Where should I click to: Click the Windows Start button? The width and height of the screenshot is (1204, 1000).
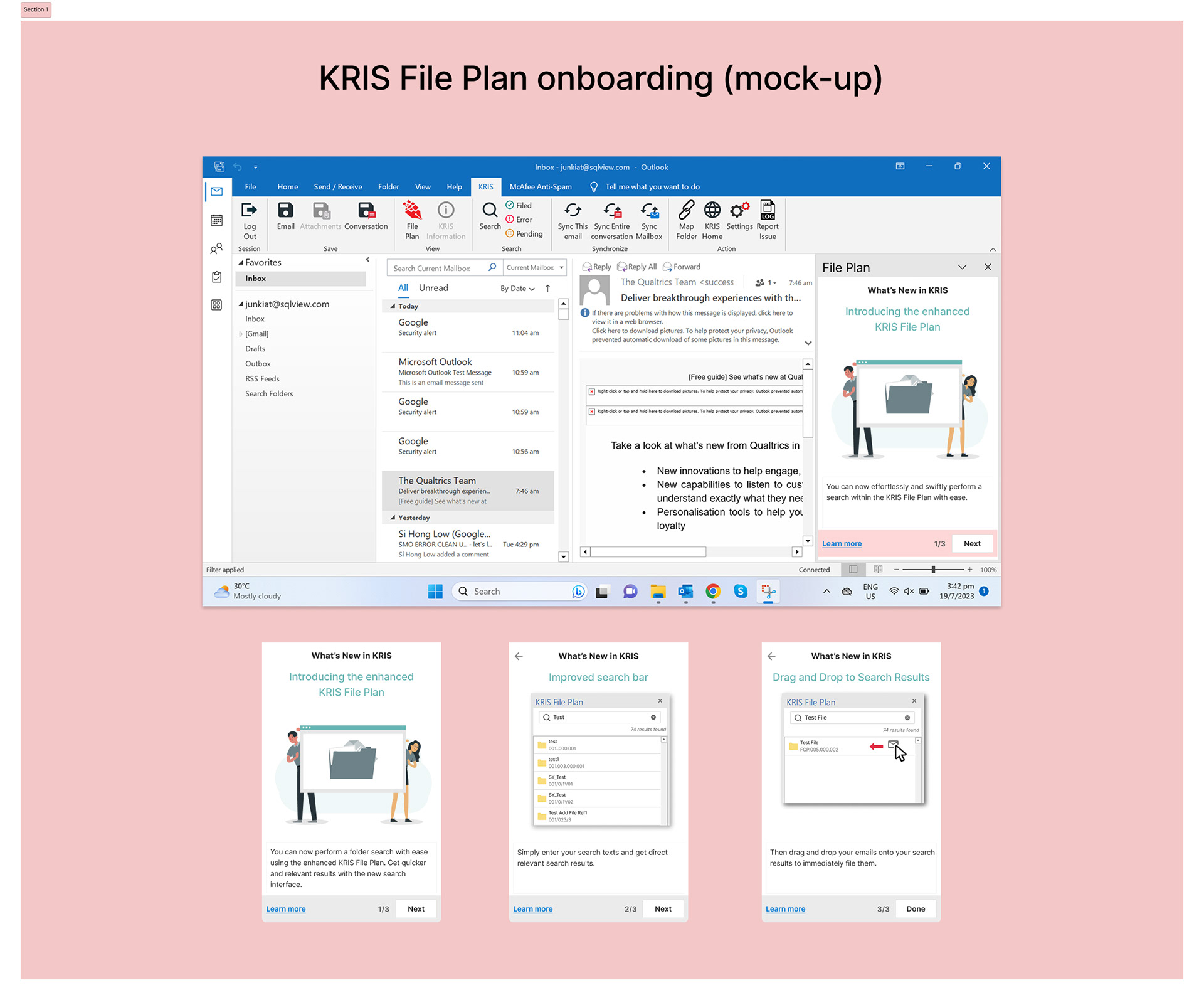[x=435, y=592]
